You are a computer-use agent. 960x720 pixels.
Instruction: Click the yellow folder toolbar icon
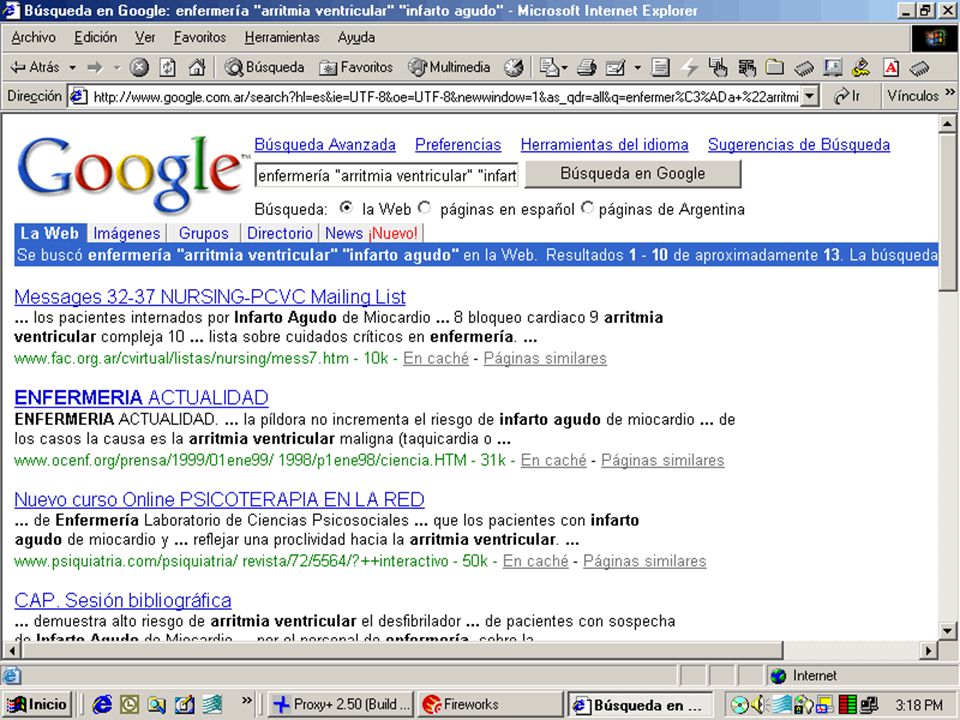[x=775, y=67]
